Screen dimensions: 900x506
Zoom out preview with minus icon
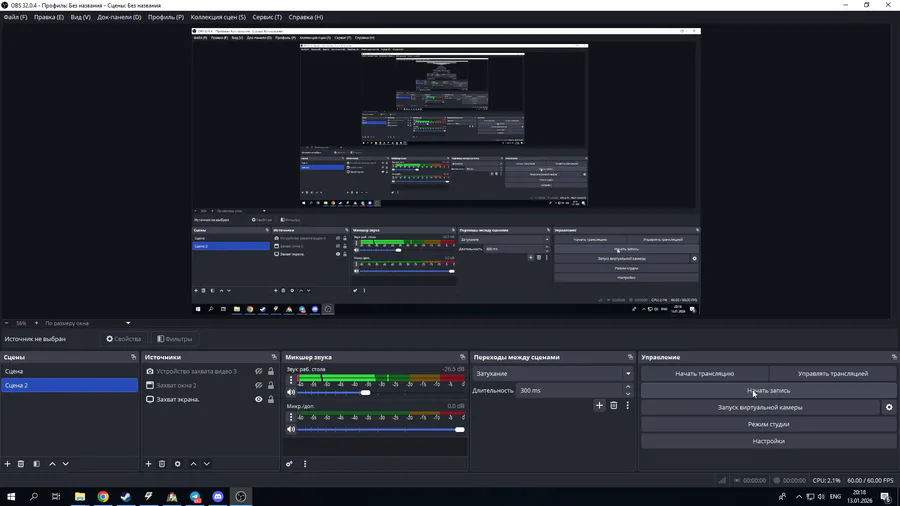[7, 323]
